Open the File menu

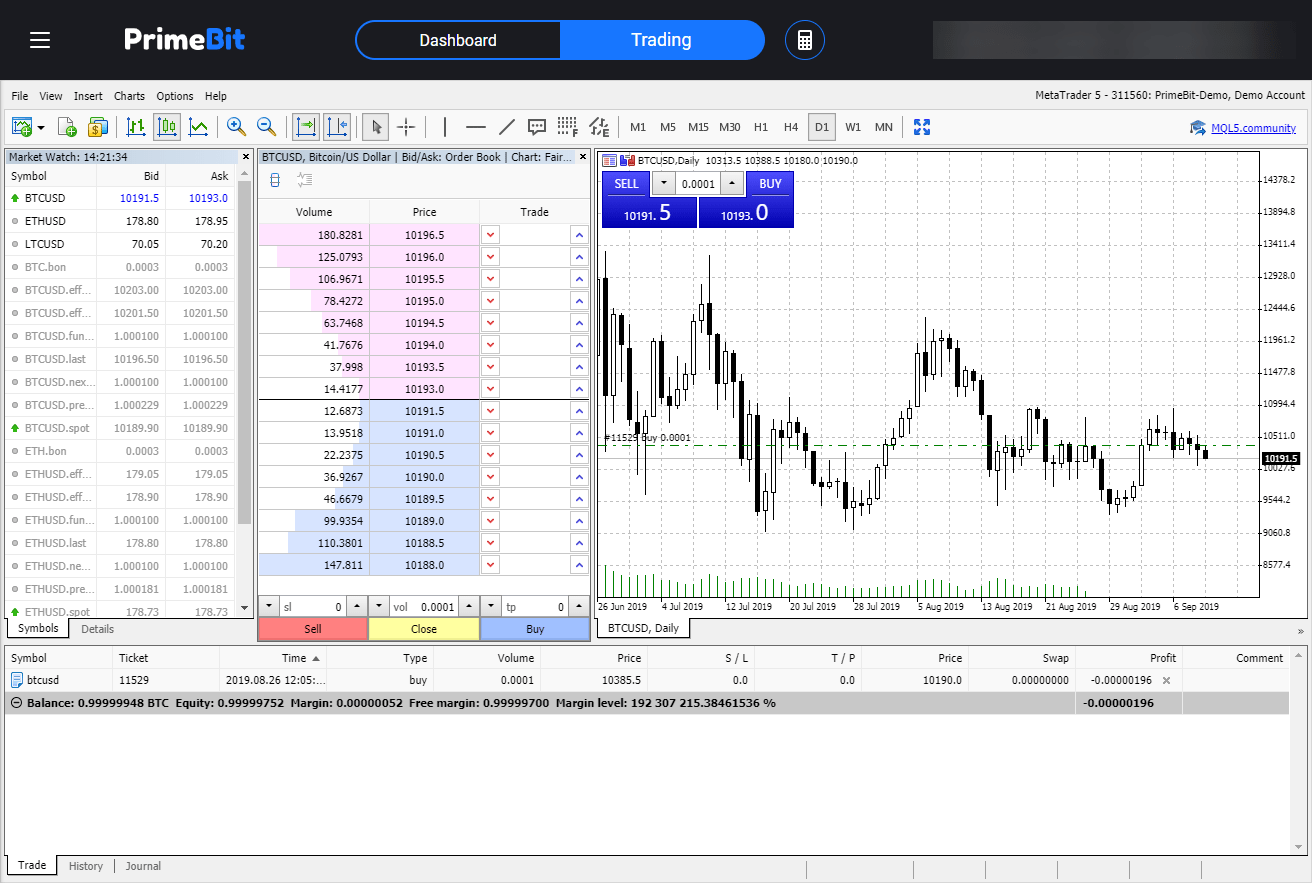coord(20,96)
